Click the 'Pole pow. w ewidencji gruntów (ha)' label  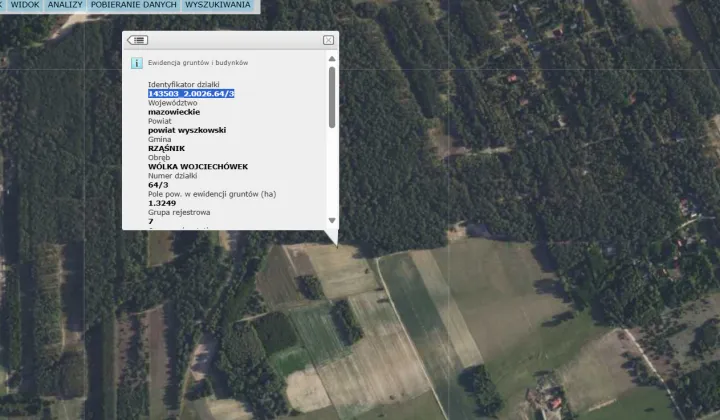[212, 194]
